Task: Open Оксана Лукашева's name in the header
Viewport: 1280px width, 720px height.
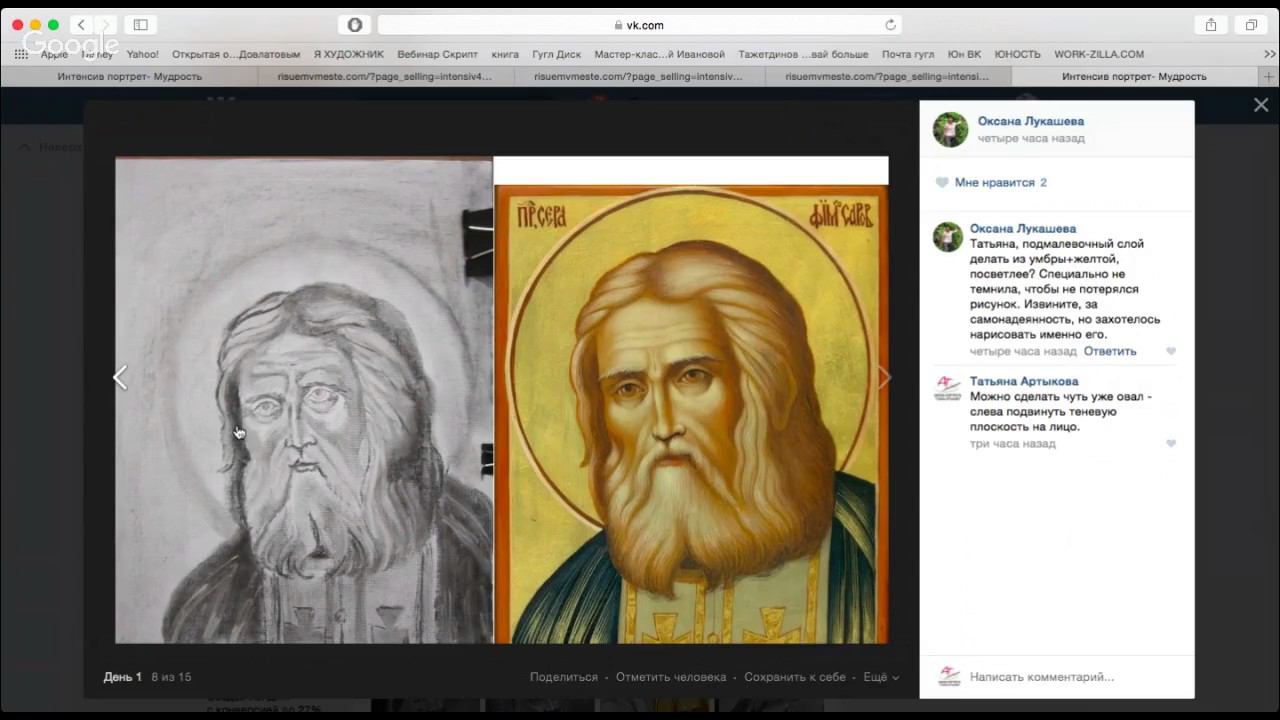Action: (1031, 121)
